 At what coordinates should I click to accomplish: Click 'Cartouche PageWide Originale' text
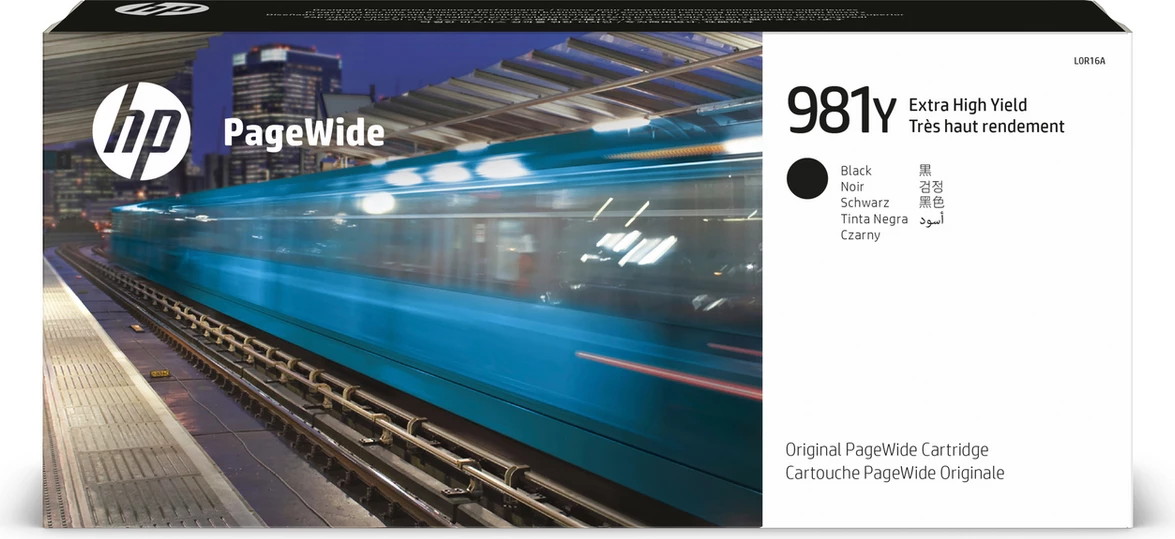895,473
